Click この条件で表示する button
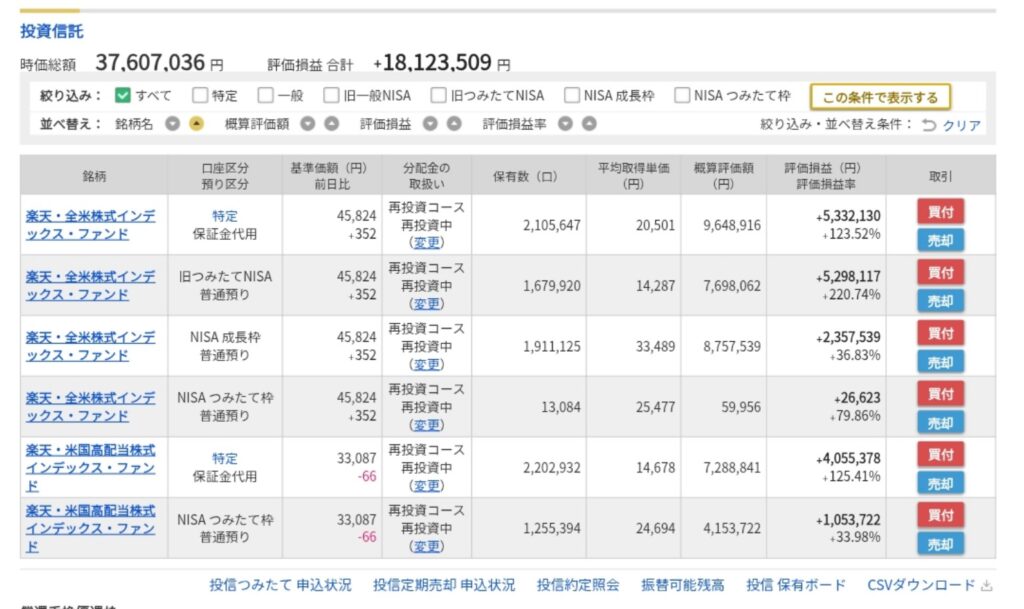Viewport: 1024px width, 609px height. point(880,97)
